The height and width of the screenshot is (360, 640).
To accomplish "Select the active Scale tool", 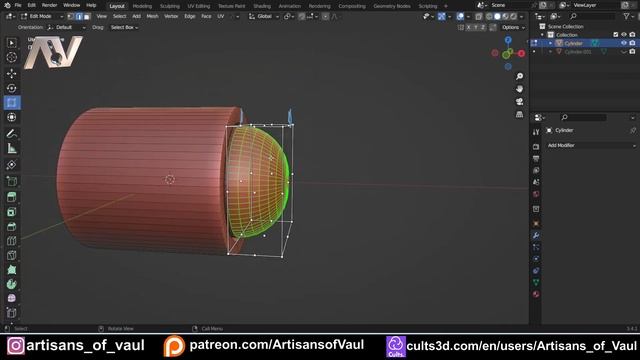I will (x=11, y=102).
